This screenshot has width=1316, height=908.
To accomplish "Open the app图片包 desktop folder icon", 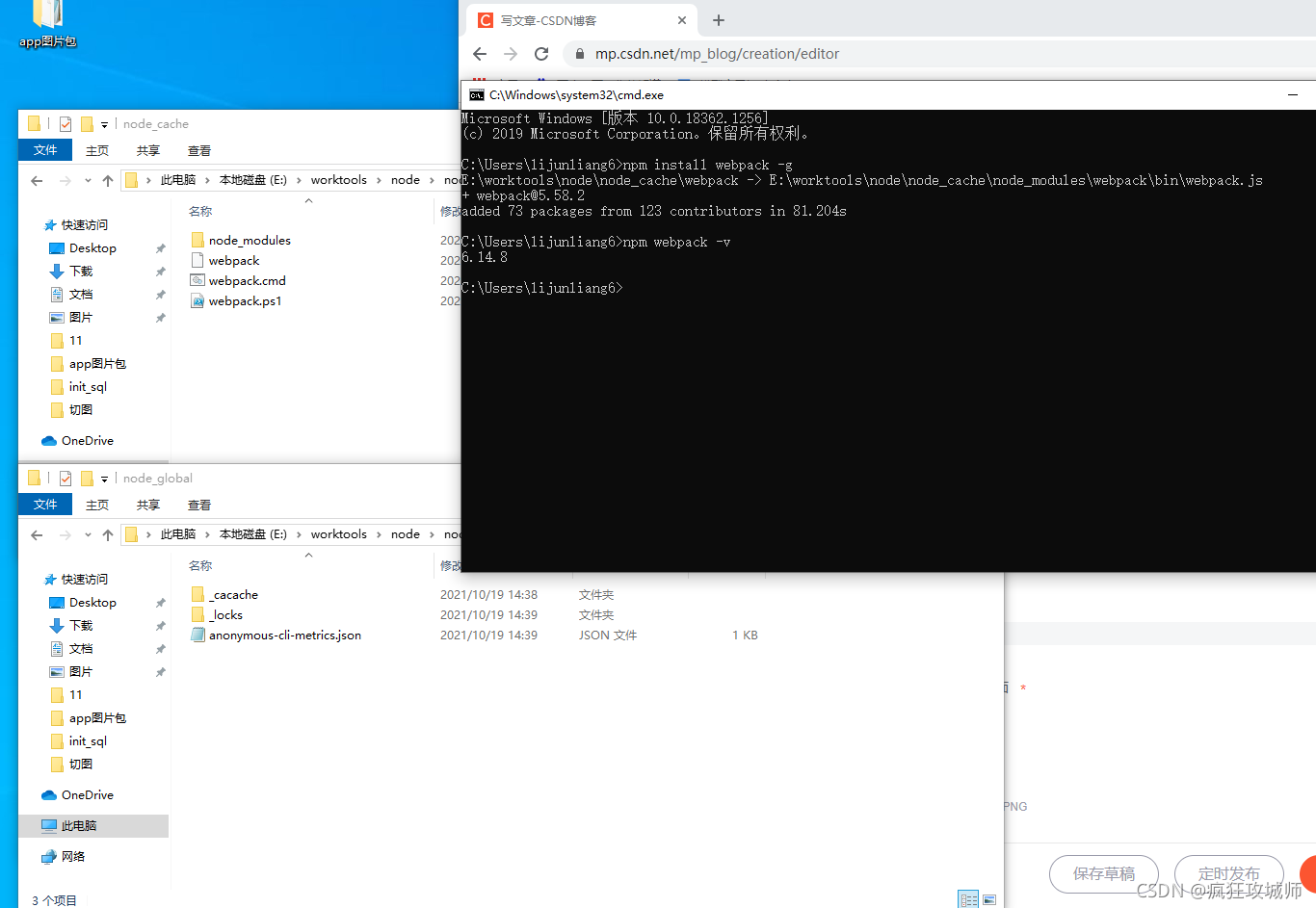I will point(47,23).
